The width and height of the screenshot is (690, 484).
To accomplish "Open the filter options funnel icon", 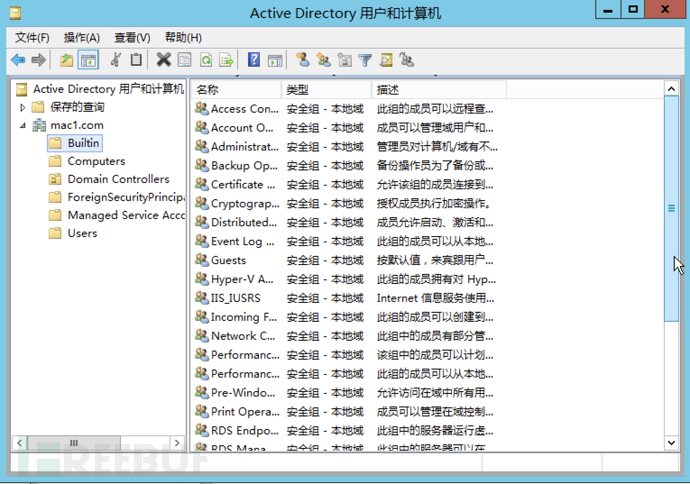I will (365, 60).
